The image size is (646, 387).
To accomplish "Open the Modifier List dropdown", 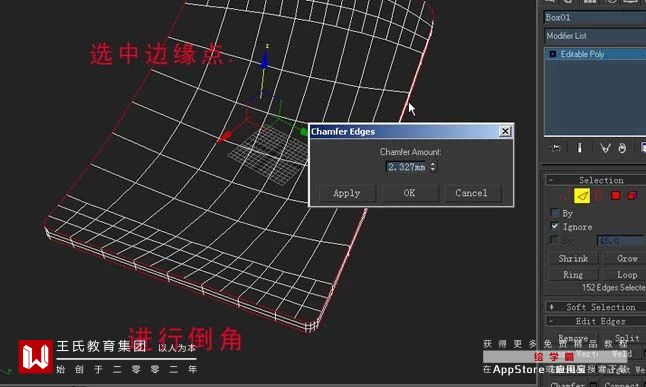I will [x=595, y=36].
